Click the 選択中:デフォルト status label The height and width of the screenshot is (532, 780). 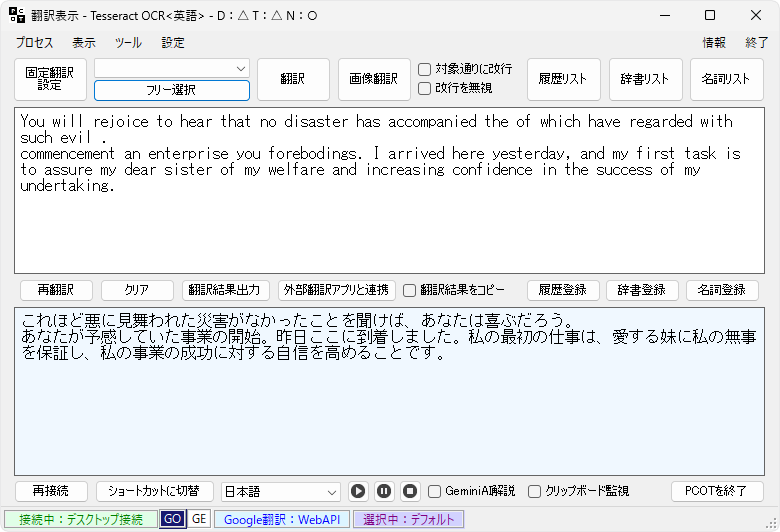click(x=408, y=519)
